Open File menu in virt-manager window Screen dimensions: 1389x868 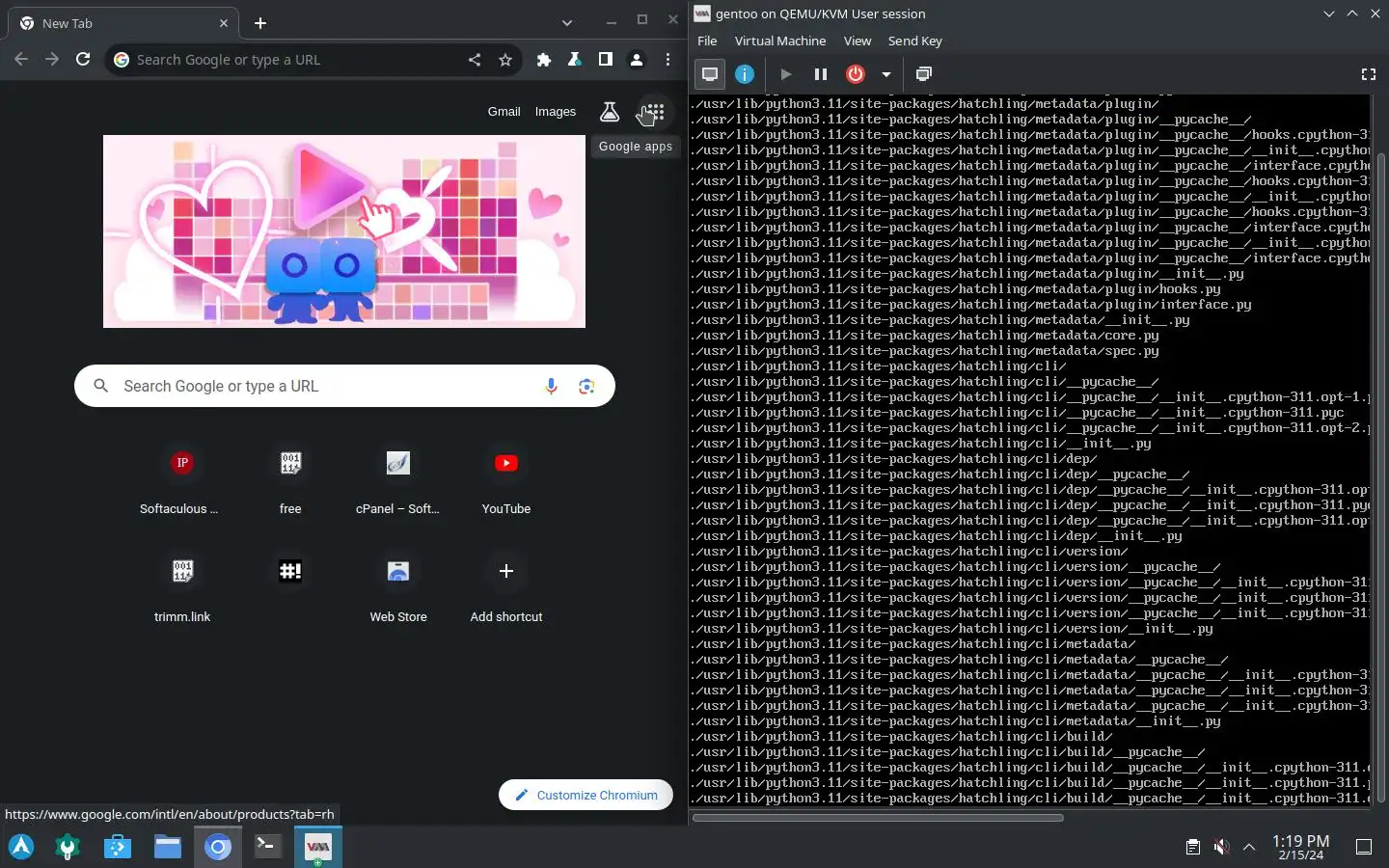click(707, 41)
